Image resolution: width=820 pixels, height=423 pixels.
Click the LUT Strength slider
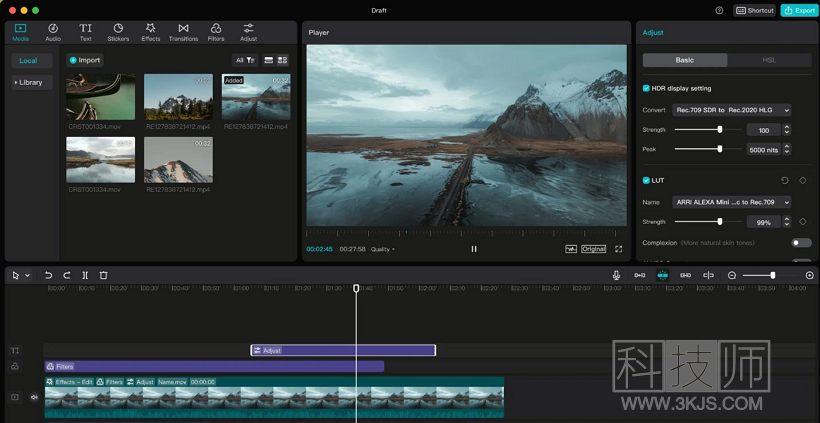708,222
